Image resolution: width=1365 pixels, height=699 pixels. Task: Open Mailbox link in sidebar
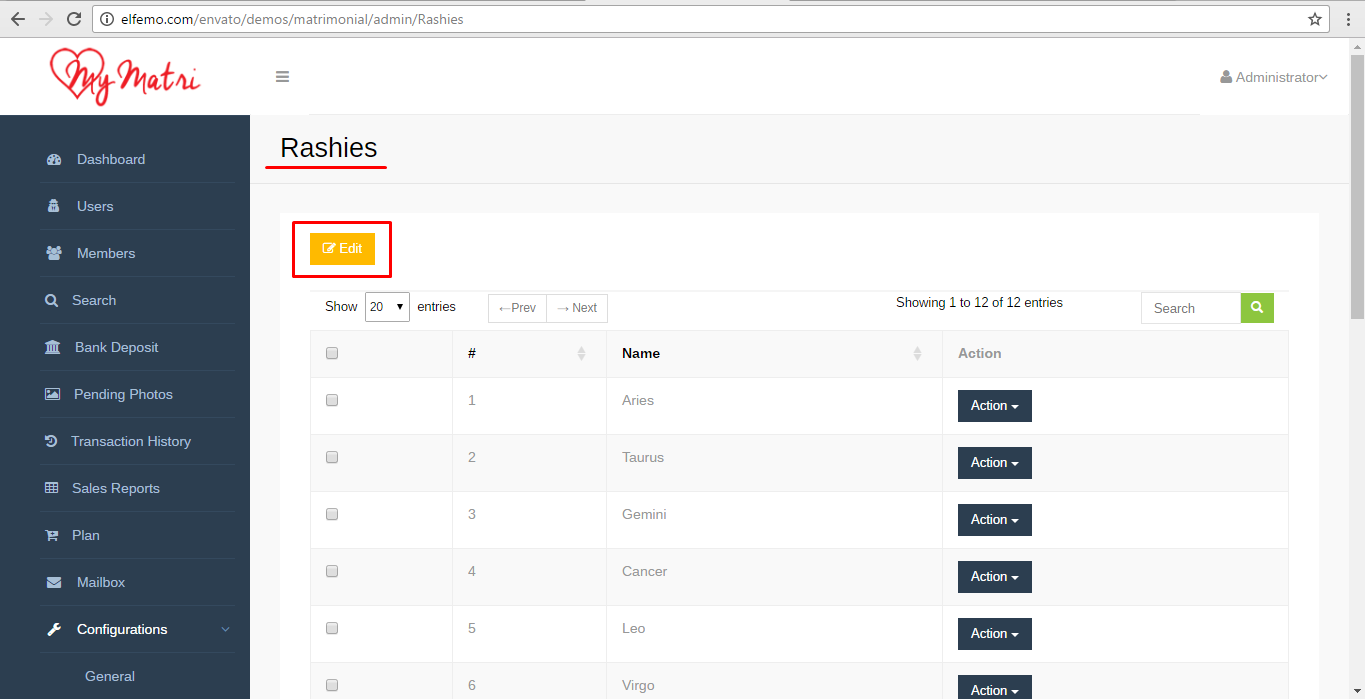coord(101,583)
